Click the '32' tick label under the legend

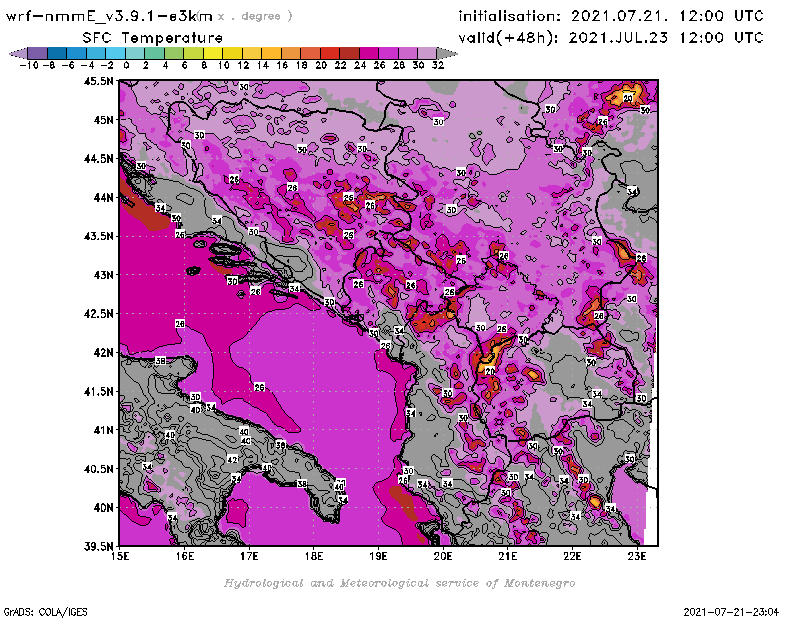[x=438, y=65]
